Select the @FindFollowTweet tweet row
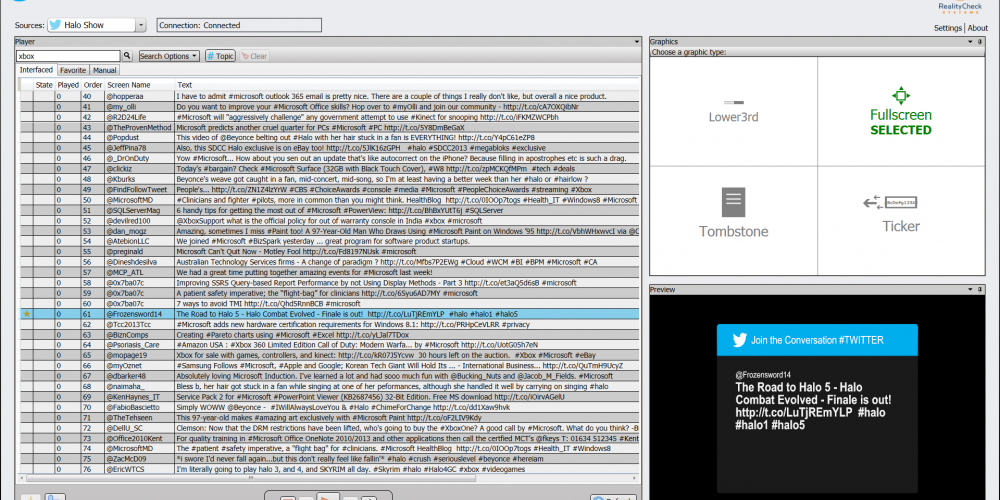Viewport: 1000px width, 500px height. point(330,189)
